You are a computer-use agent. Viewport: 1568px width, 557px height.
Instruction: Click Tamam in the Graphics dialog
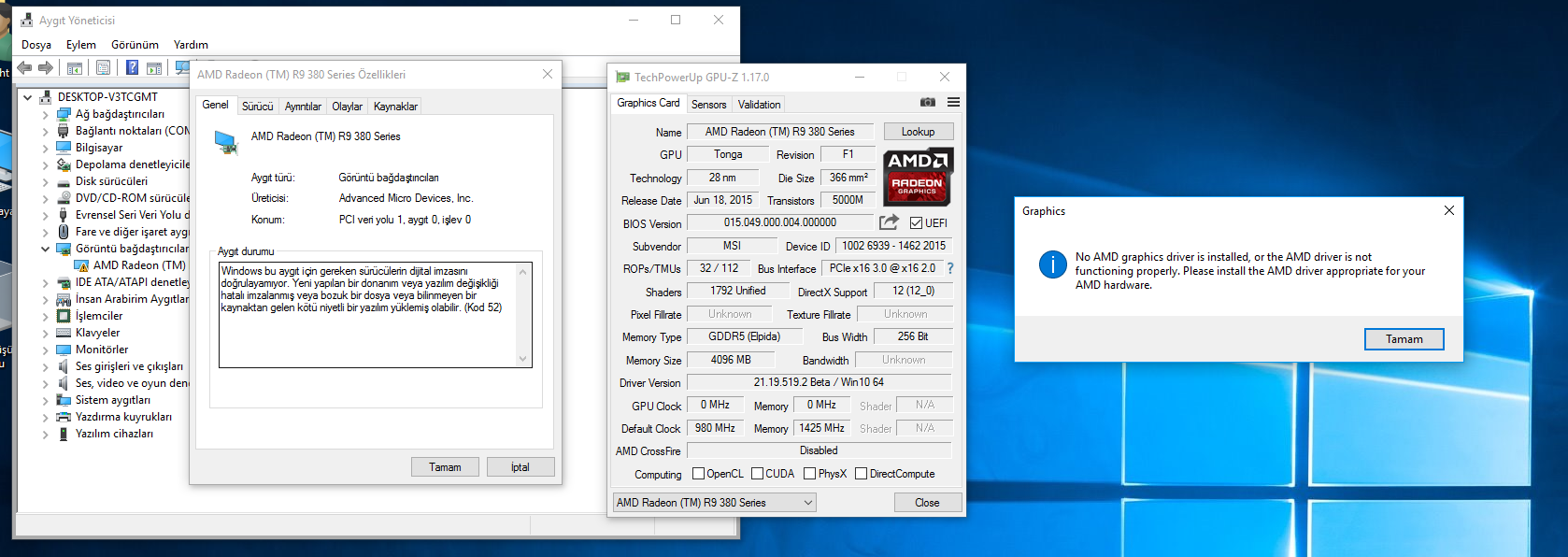1404,339
